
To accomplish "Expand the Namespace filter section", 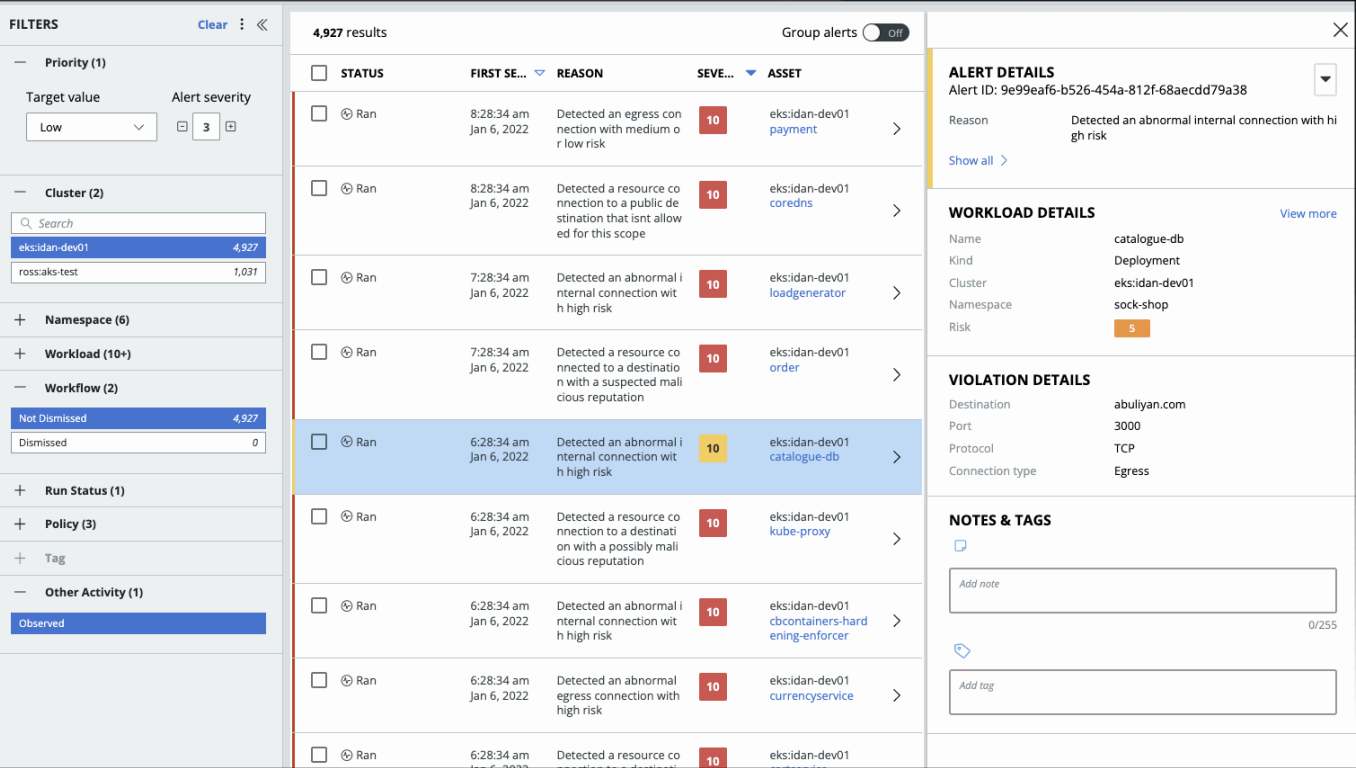I will [20, 320].
